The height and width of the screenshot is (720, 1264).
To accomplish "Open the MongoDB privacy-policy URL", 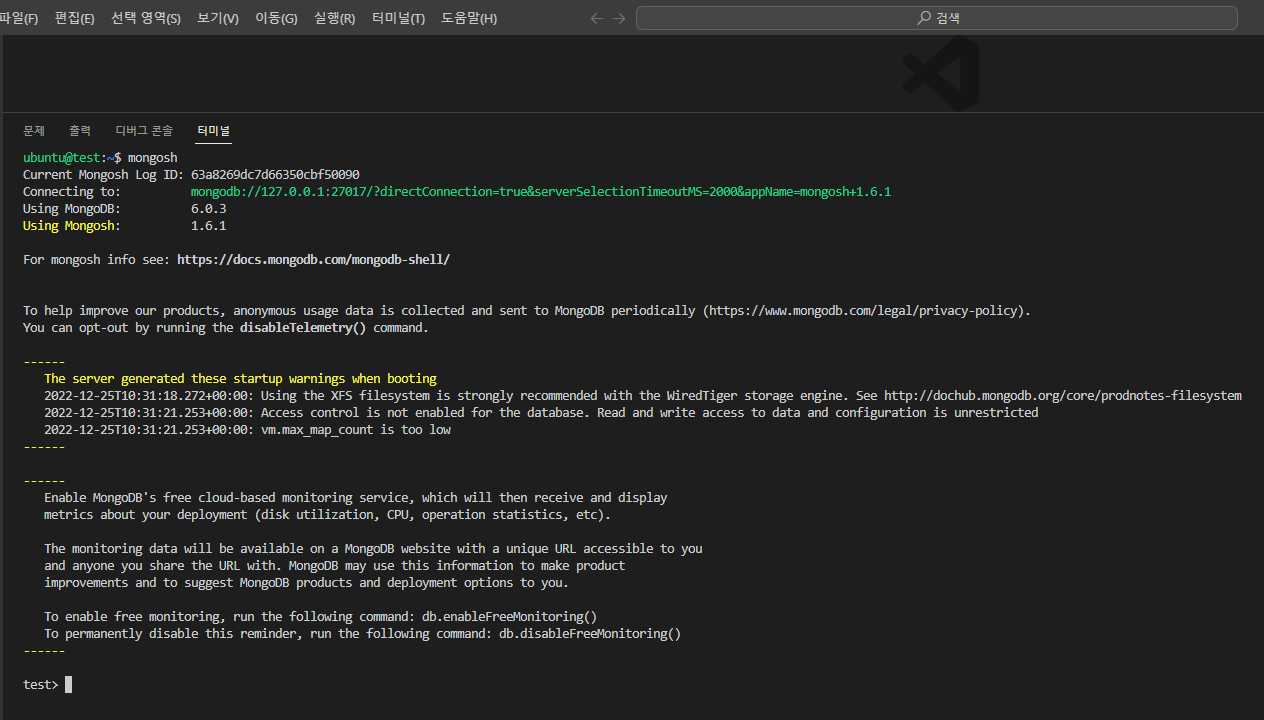I will [865, 310].
